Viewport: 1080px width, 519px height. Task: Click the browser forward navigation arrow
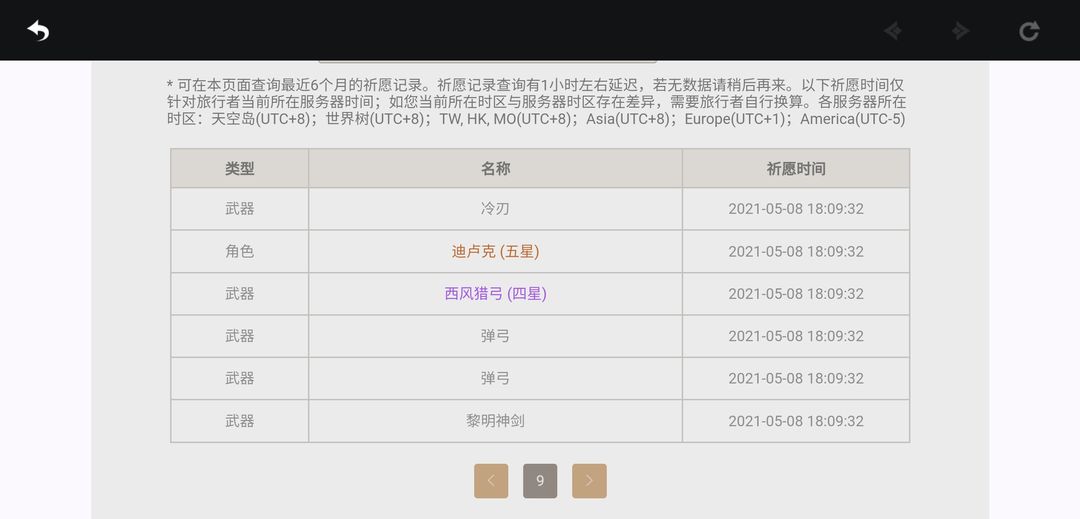pyautogui.click(x=960, y=31)
